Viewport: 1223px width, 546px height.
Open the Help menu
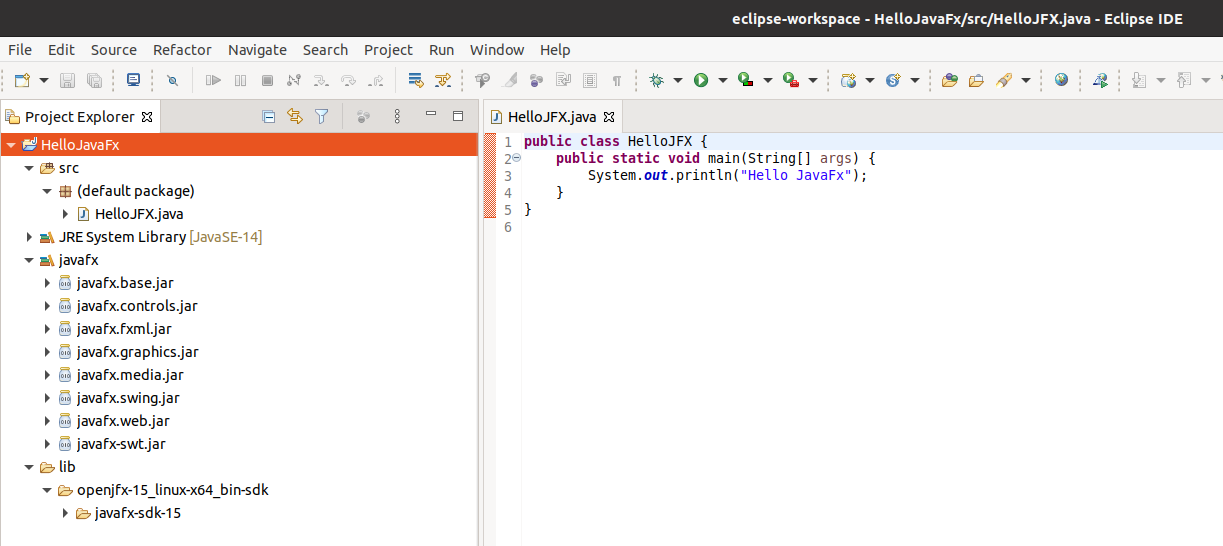(x=555, y=50)
